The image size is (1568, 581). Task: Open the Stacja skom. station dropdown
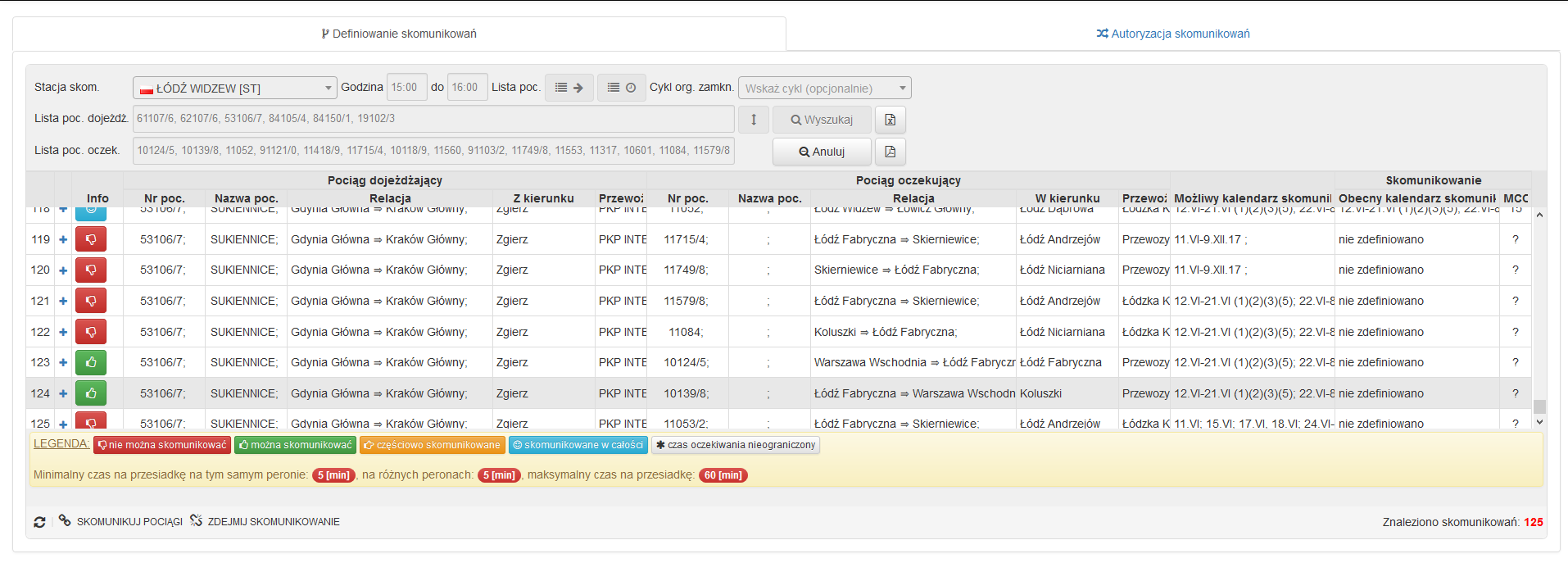(234, 88)
